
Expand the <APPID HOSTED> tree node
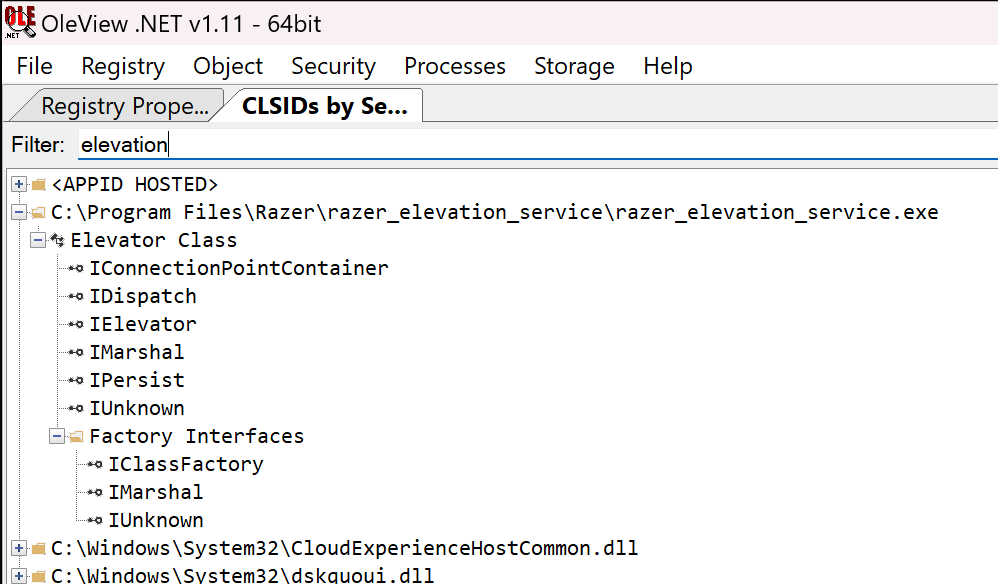coord(18,185)
